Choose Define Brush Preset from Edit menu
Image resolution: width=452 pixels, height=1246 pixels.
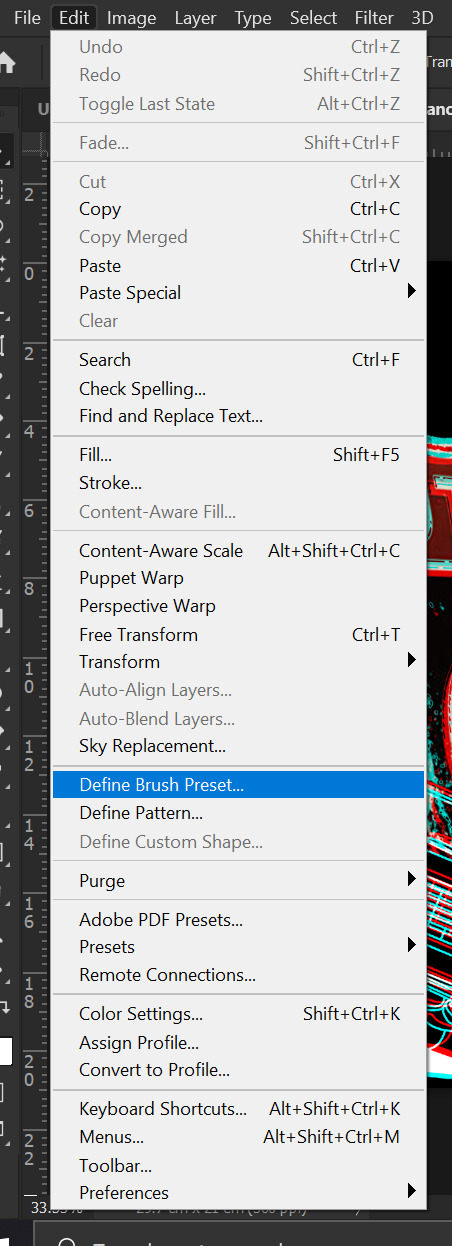(x=238, y=785)
